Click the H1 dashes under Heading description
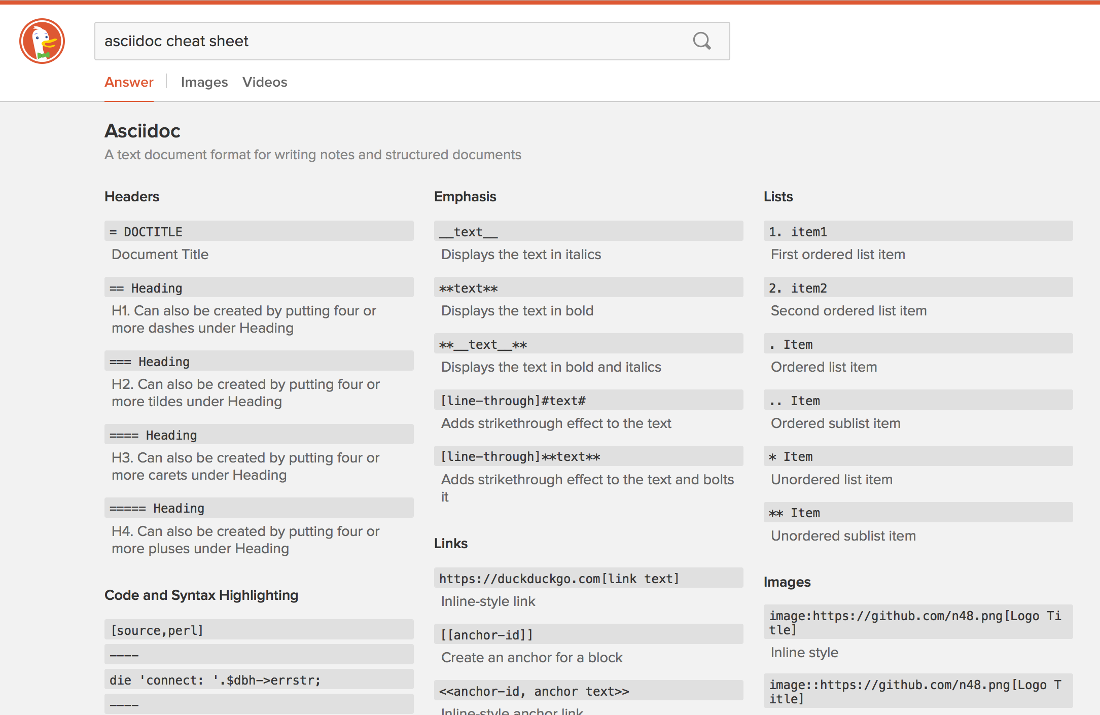Viewport: 1100px width, 715px height. (x=244, y=319)
